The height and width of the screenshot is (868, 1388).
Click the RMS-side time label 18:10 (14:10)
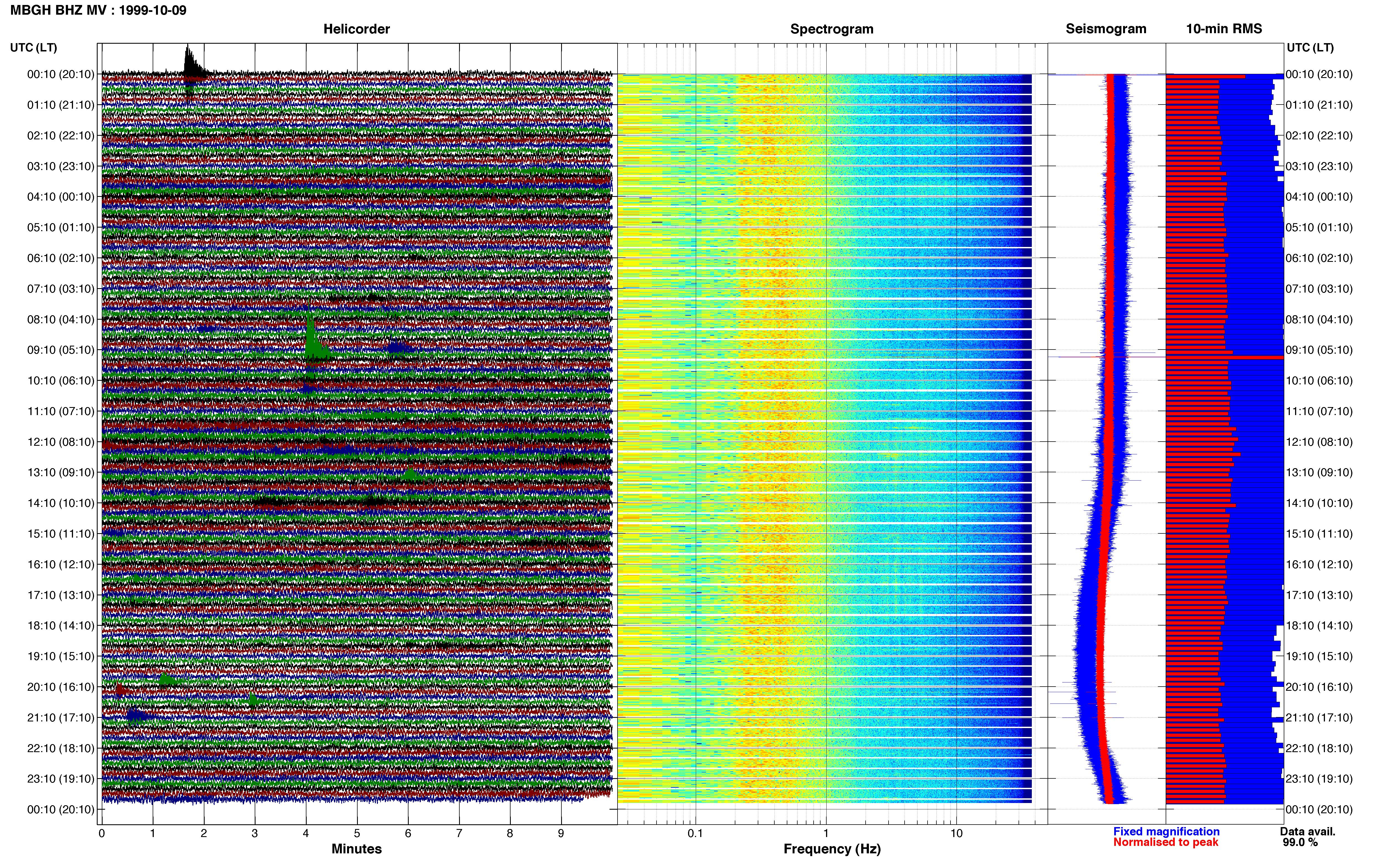point(1319,626)
